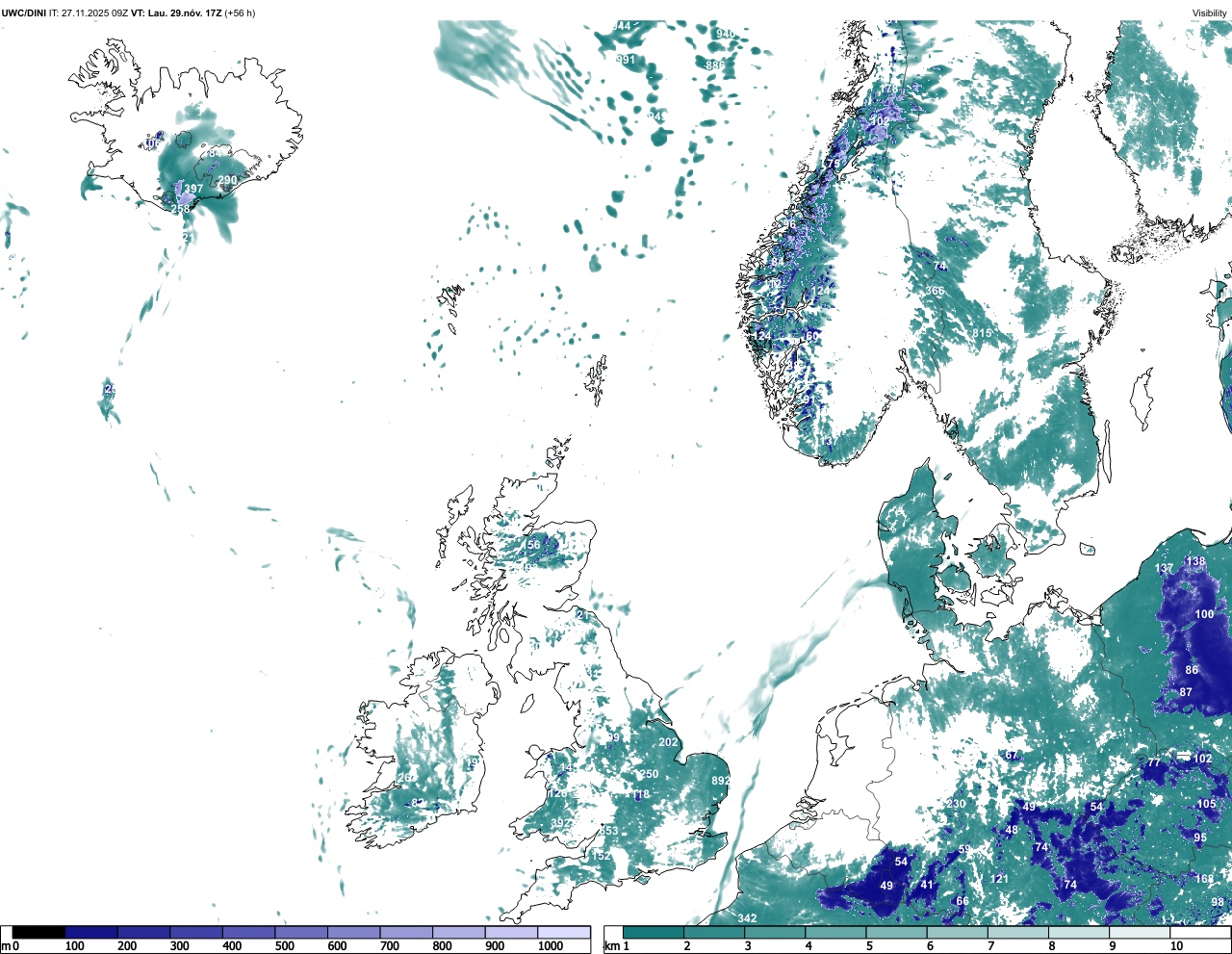Click the '67' value over northern Germany
Viewport: 1232px width, 954px height.
tap(1012, 756)
